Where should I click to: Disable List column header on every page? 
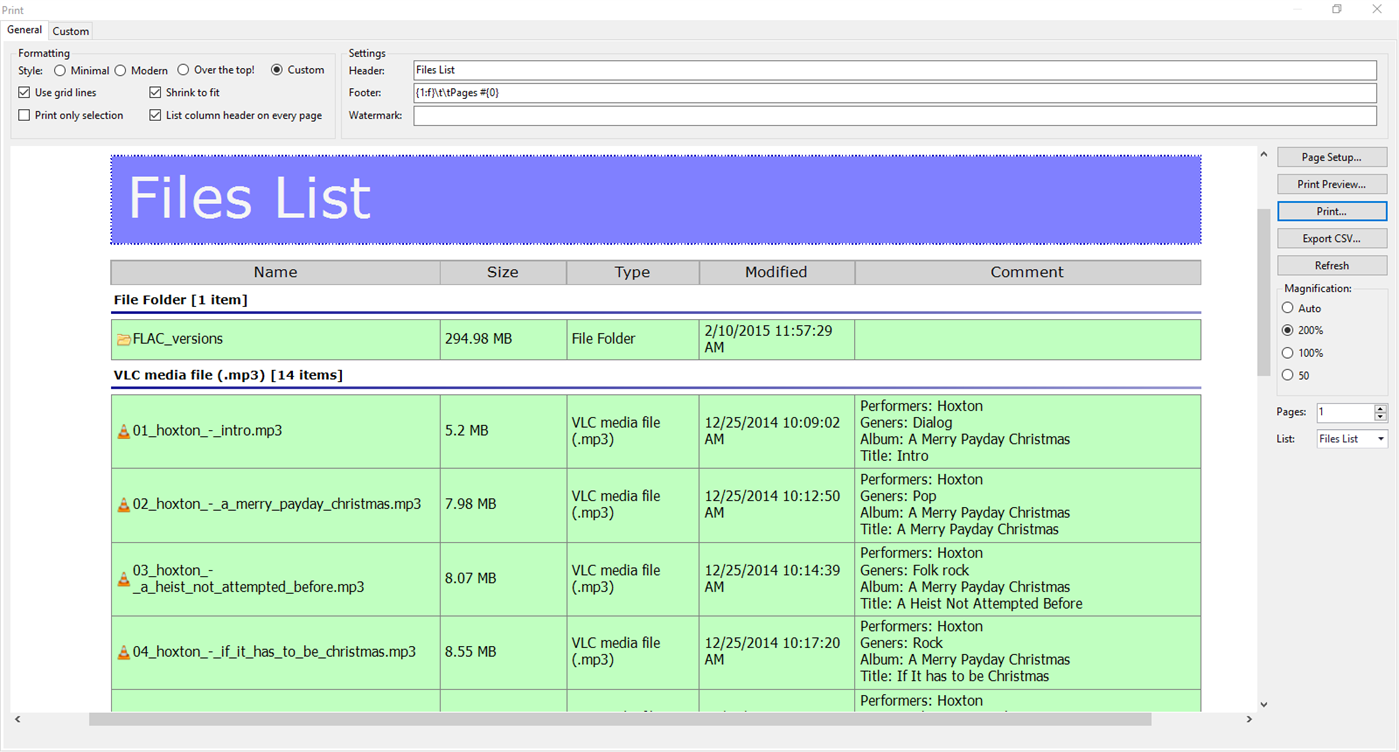point(156,115)
